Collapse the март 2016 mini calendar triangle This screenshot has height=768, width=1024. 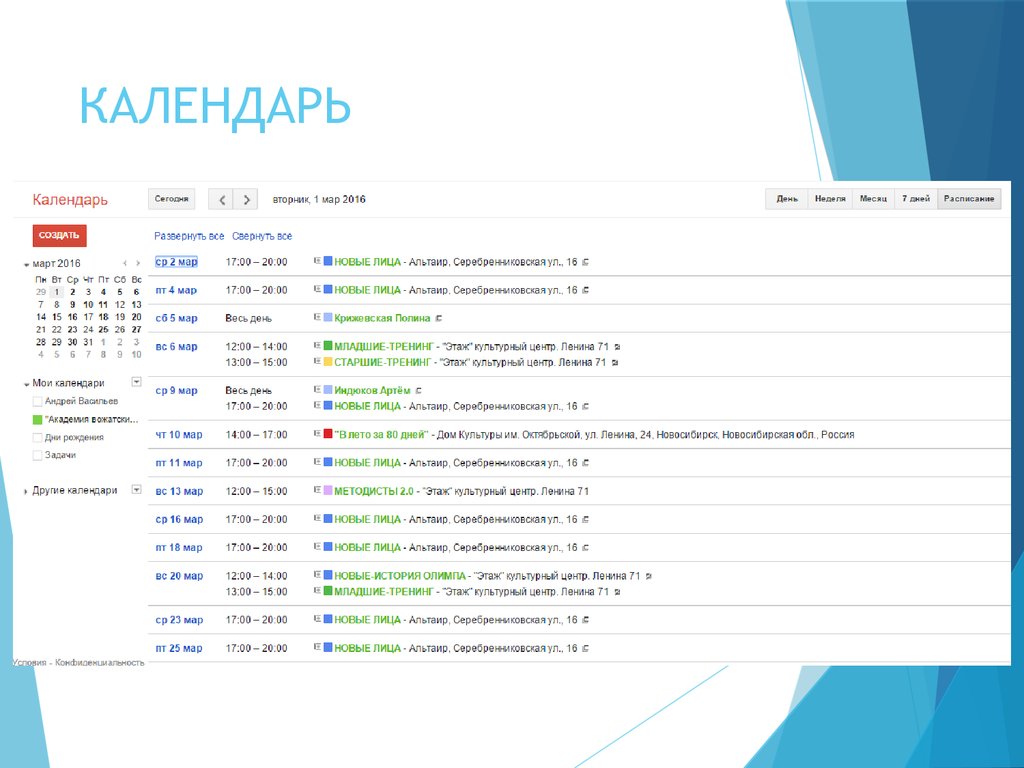click(x=26, y=264)
